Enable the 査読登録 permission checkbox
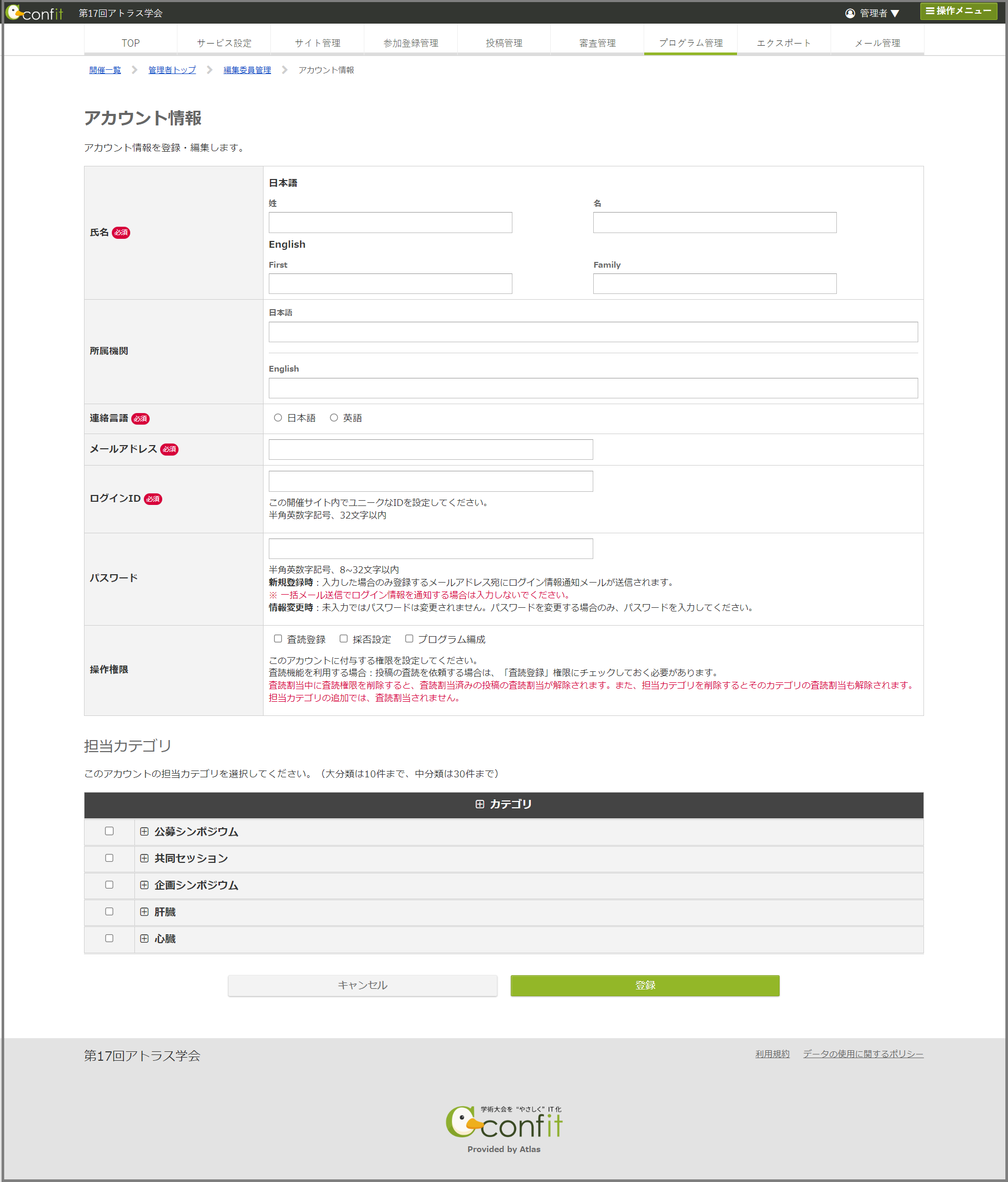The width and height of the screenshot is (1008, 1182). 278,638
